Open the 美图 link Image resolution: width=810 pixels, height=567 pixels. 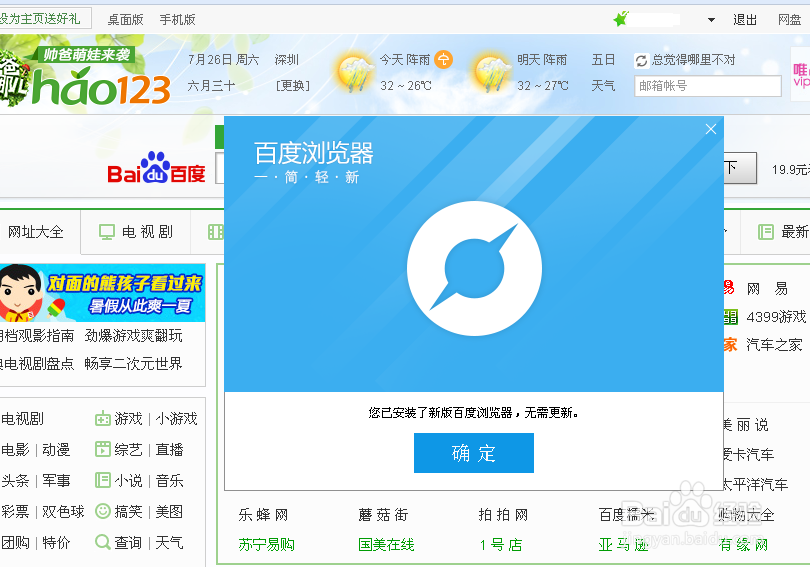coord(169,512)
